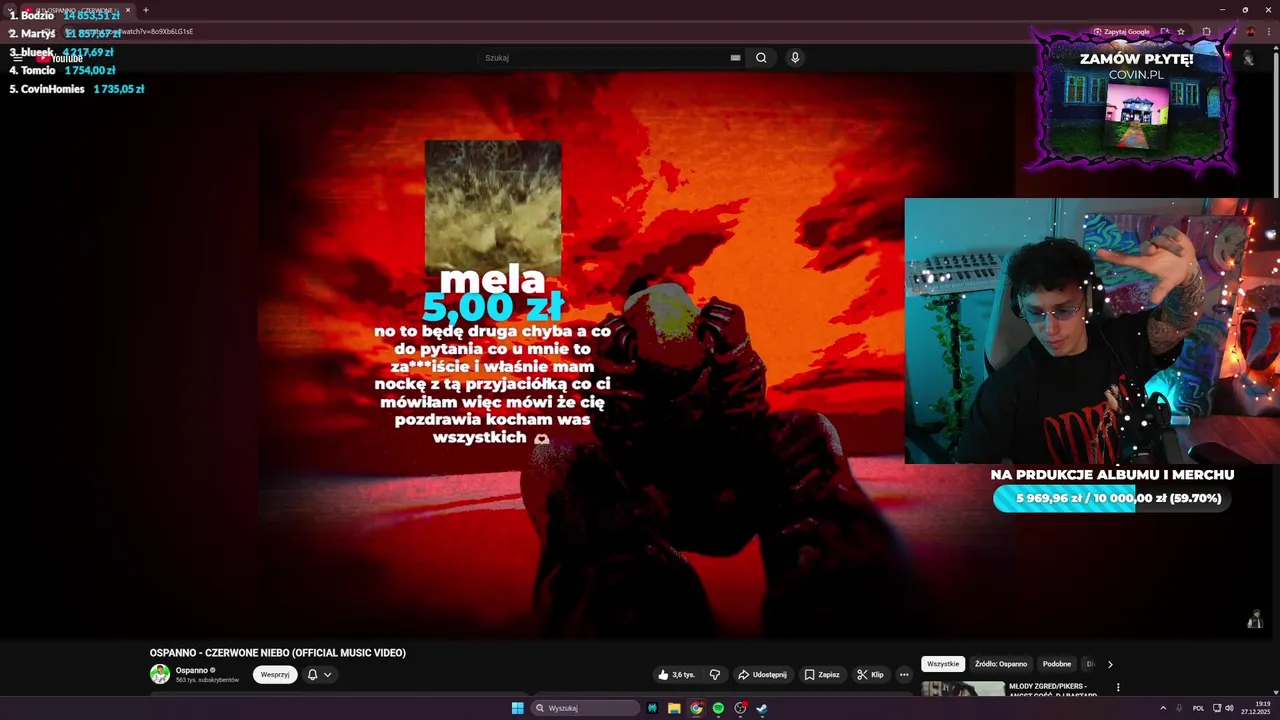Viewport: 1280px width, 720px height.
Task: Open the MŁODY ZGRED/PIKERS video thumbnail
Action: click(x=963, y=689)
